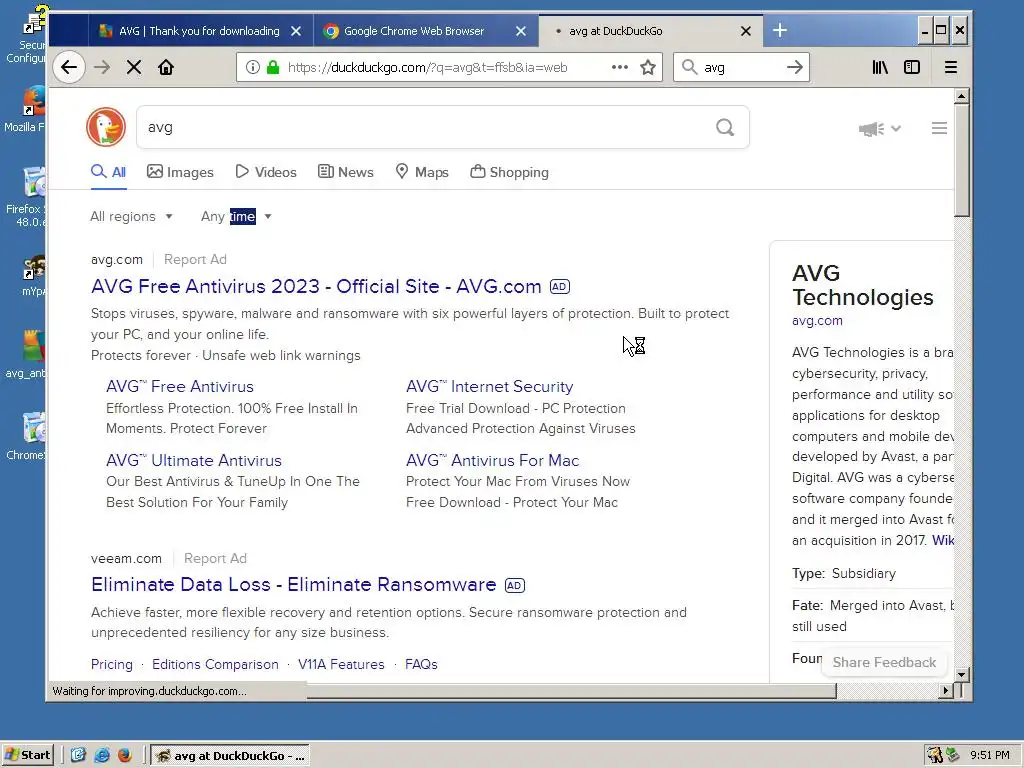The width and height of the screenshot is (1024, 768).
Task: Switch to Google Chrome Web Browser tab
Action: point(413,31)
